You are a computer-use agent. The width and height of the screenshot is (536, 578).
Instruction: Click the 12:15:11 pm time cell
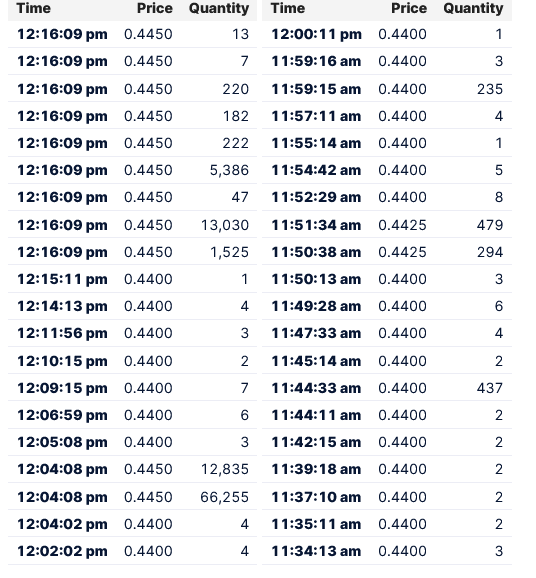[x=62, y=279]
